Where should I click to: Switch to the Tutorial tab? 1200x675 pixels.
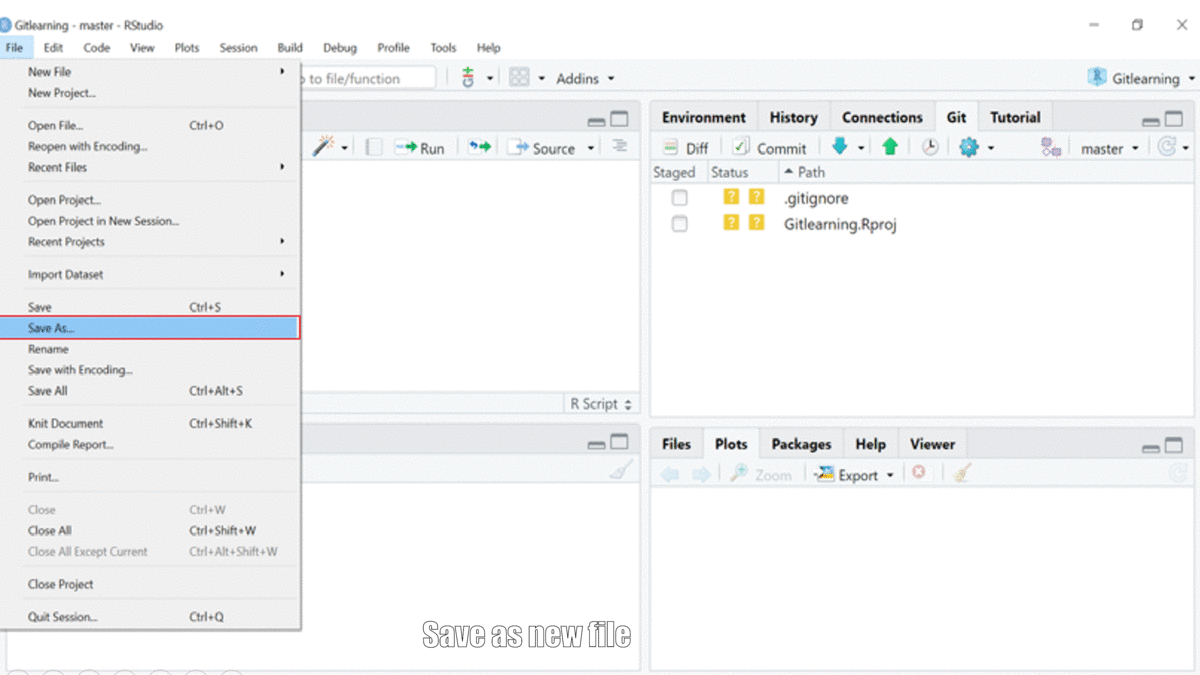(x=1015, y=117)
